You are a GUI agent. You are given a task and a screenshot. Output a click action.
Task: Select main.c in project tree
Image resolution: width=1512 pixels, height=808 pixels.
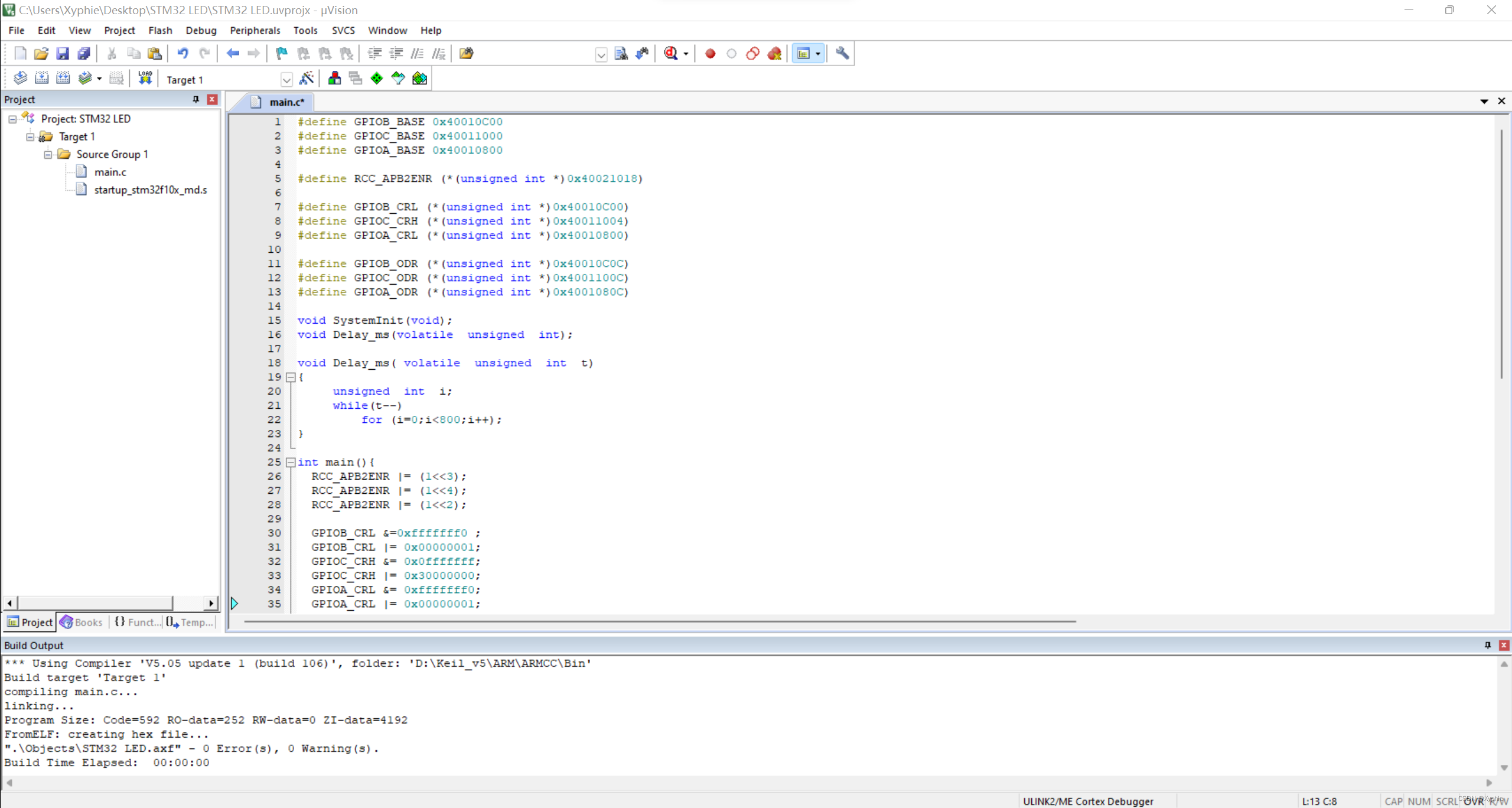110,172
